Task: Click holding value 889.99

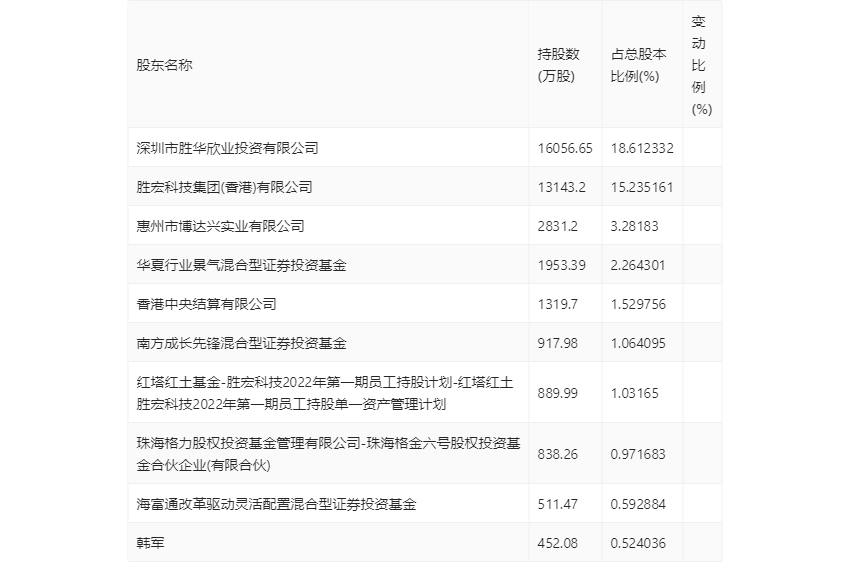Action: (x=557, y=393)
